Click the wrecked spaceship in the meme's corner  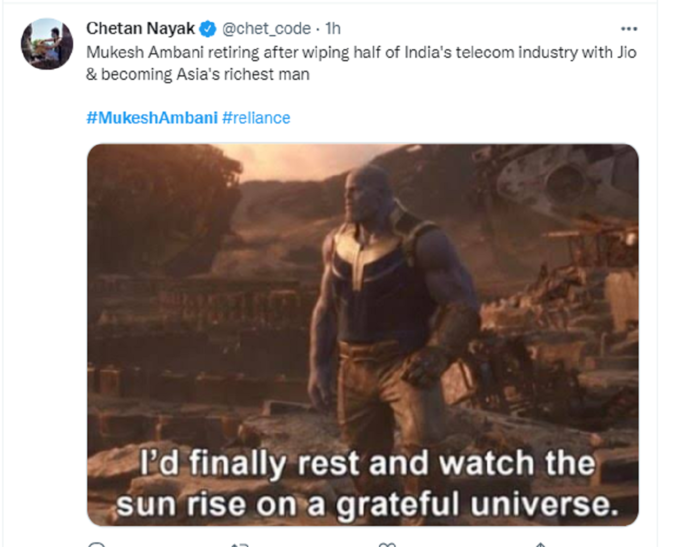564,180
